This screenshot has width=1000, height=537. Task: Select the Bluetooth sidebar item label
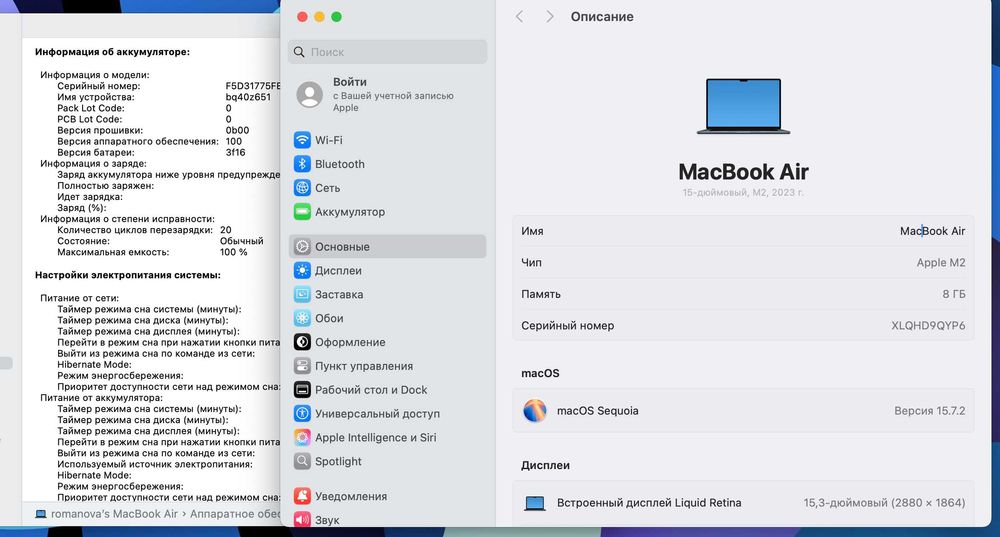(x=340, y=164)
